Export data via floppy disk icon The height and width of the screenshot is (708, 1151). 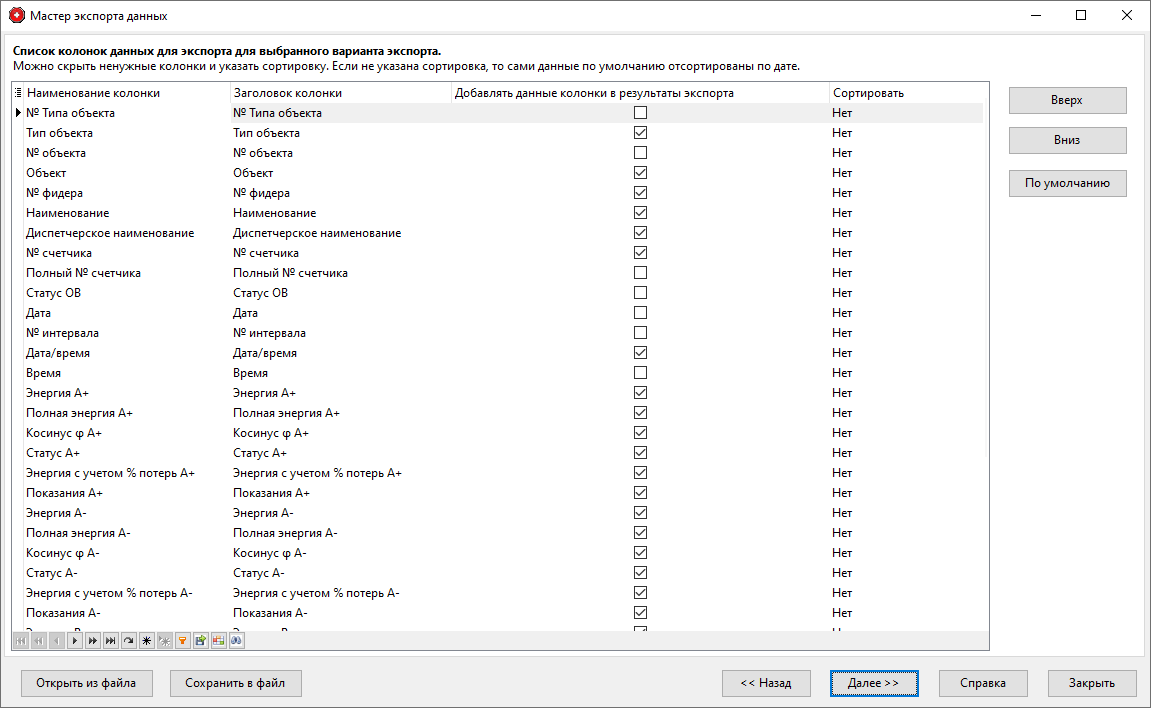coord(199,641)
